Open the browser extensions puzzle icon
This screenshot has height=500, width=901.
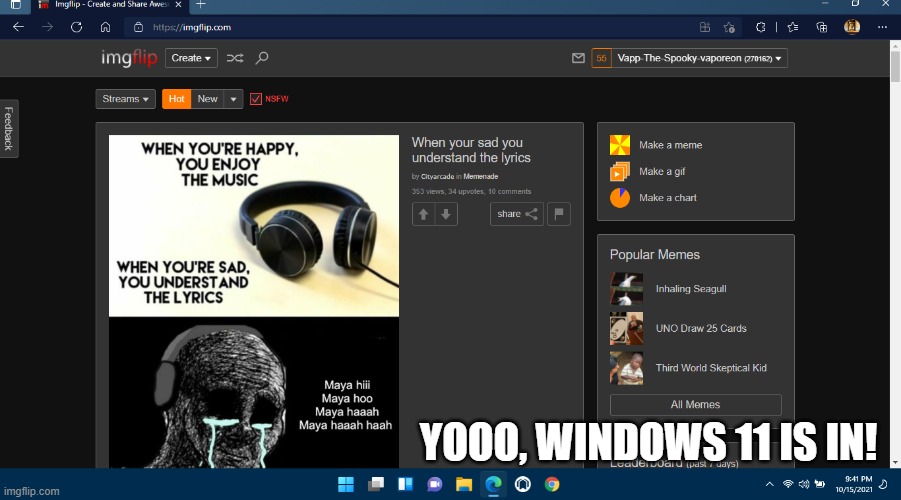coord(760,27)
